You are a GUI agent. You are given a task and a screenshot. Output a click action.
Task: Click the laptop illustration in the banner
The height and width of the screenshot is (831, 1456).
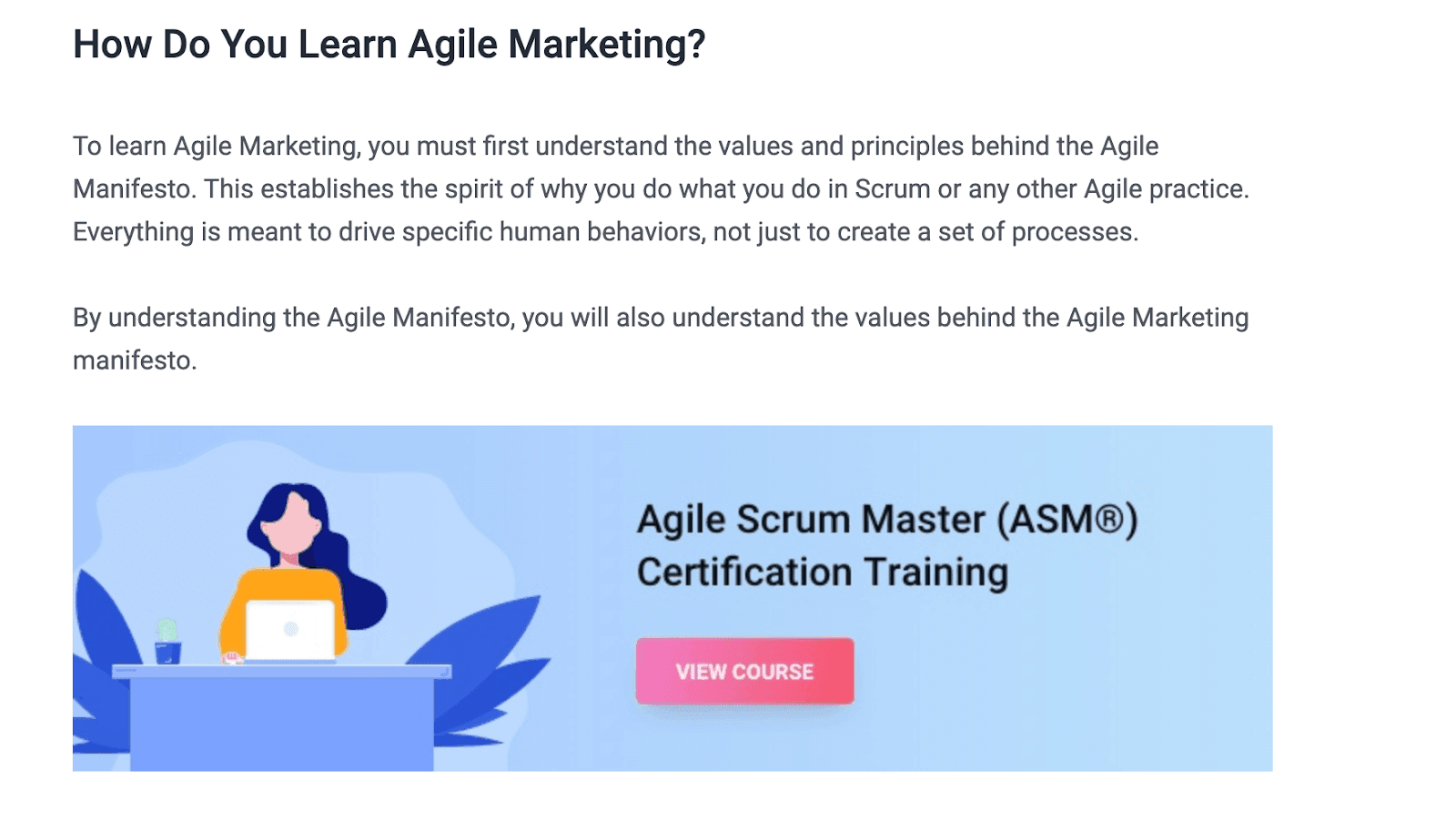click(x=290, y=630)
